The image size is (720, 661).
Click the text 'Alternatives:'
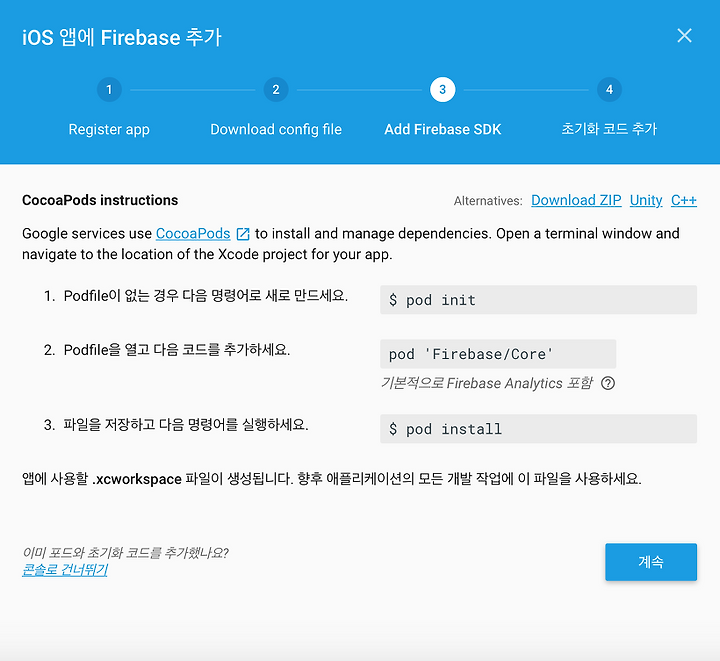coord(488,201)
